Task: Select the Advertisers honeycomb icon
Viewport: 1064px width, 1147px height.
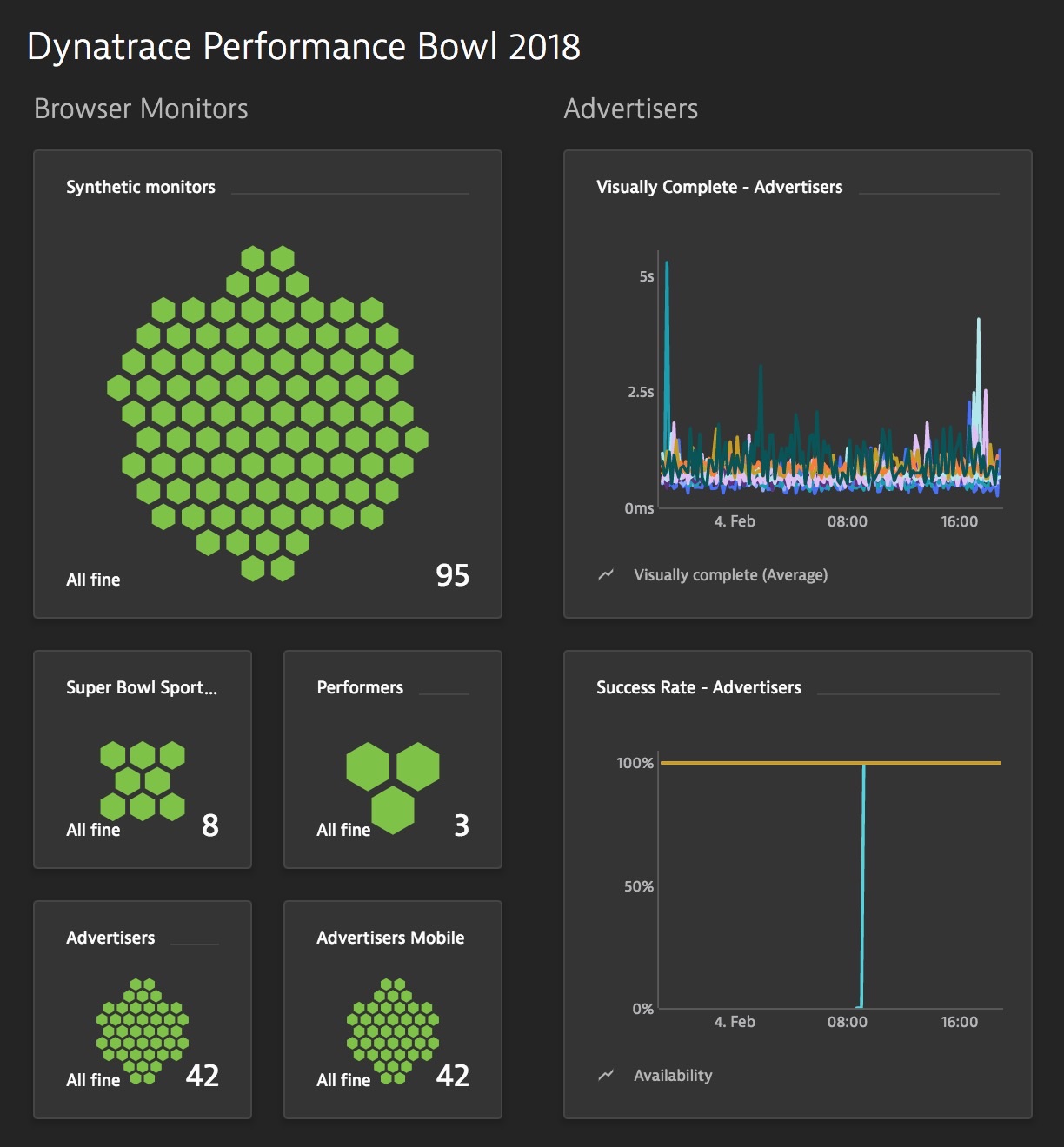Action: [x=143, y=1031]
